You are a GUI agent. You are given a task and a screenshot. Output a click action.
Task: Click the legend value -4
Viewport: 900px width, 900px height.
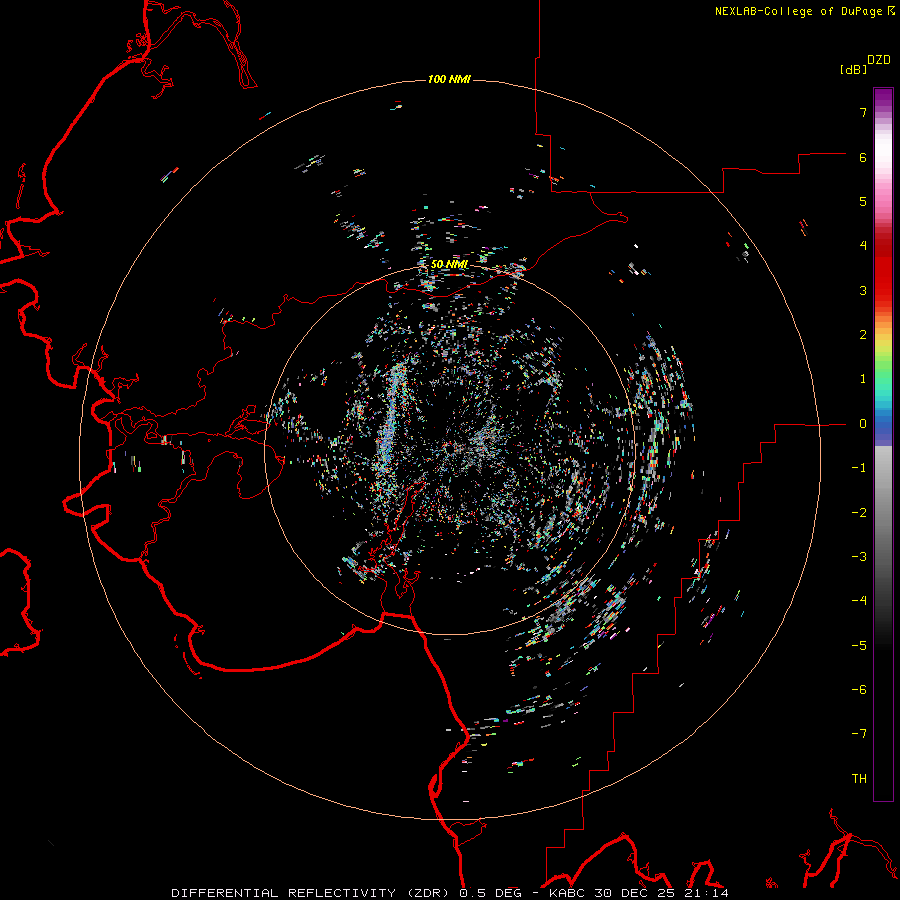[x=859, y=601]
